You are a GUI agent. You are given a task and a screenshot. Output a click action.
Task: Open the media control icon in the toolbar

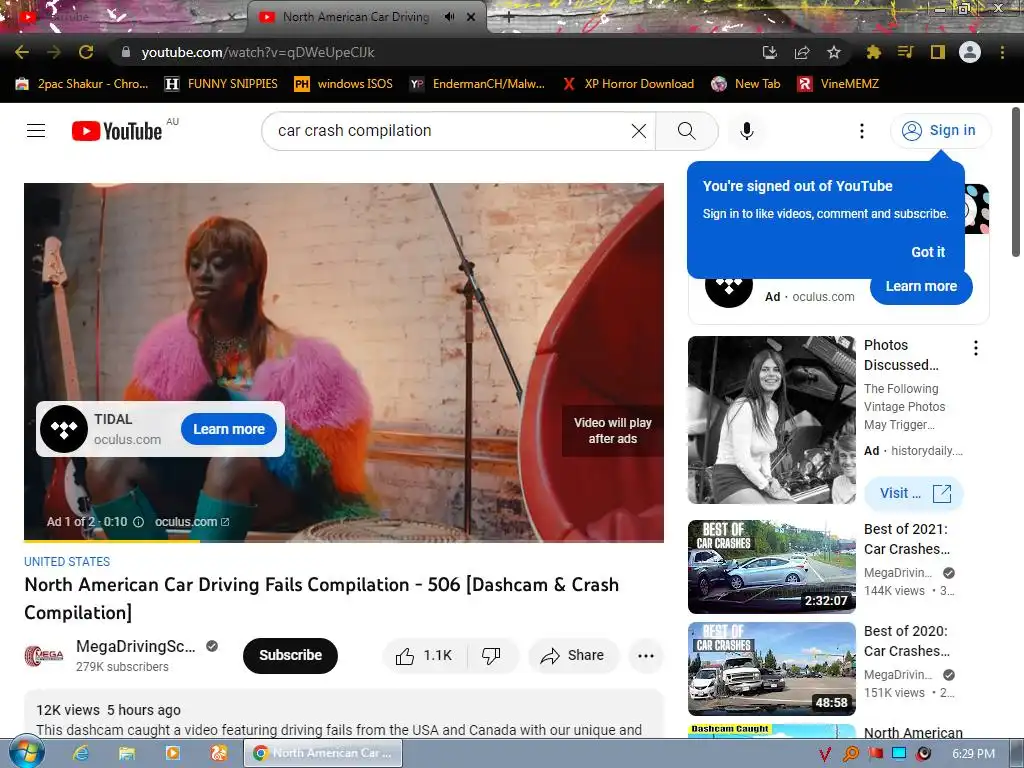point(905,52)
